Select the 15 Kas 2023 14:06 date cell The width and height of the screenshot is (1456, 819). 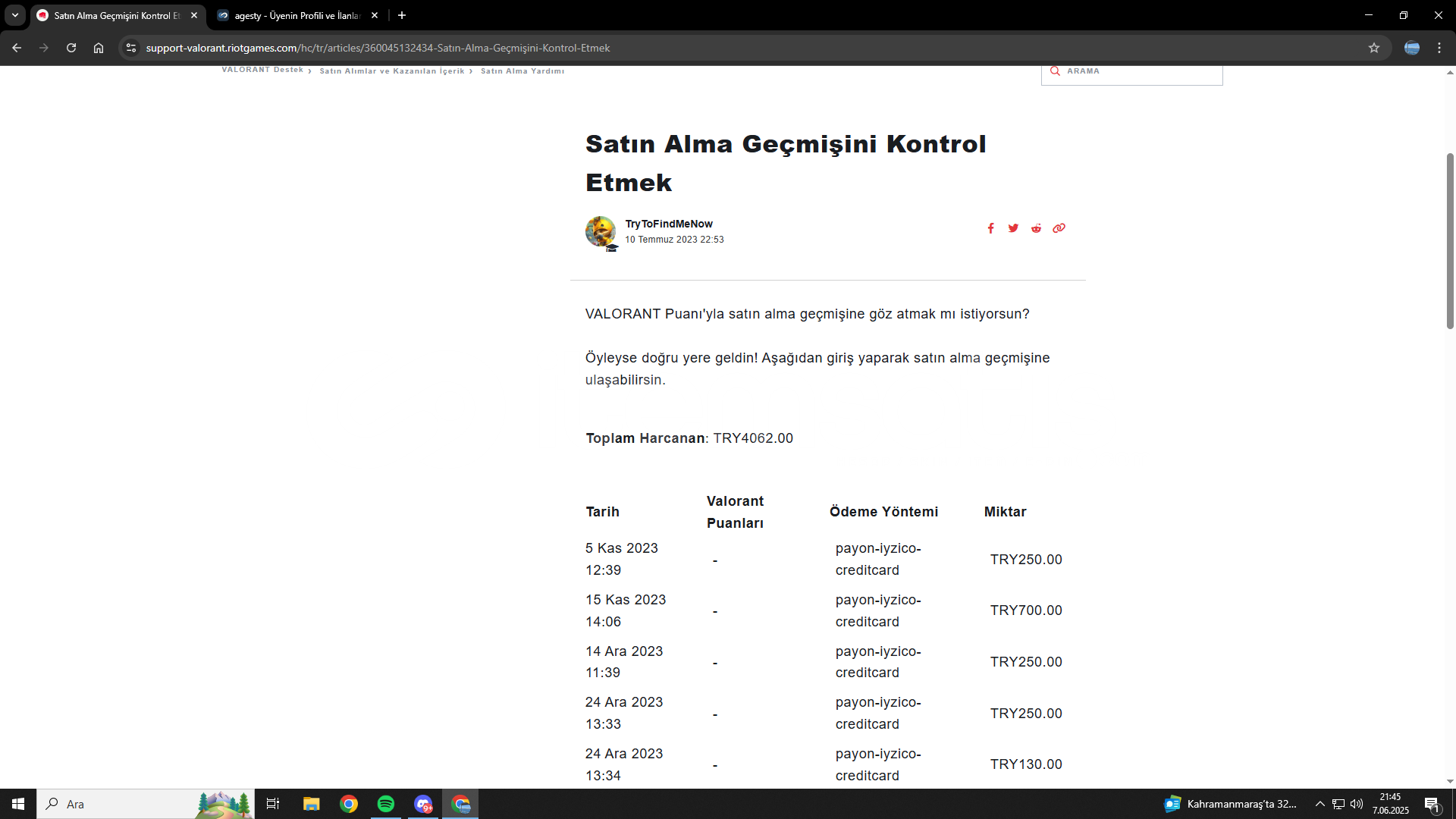pyautogui.click(x=626, y=610)
